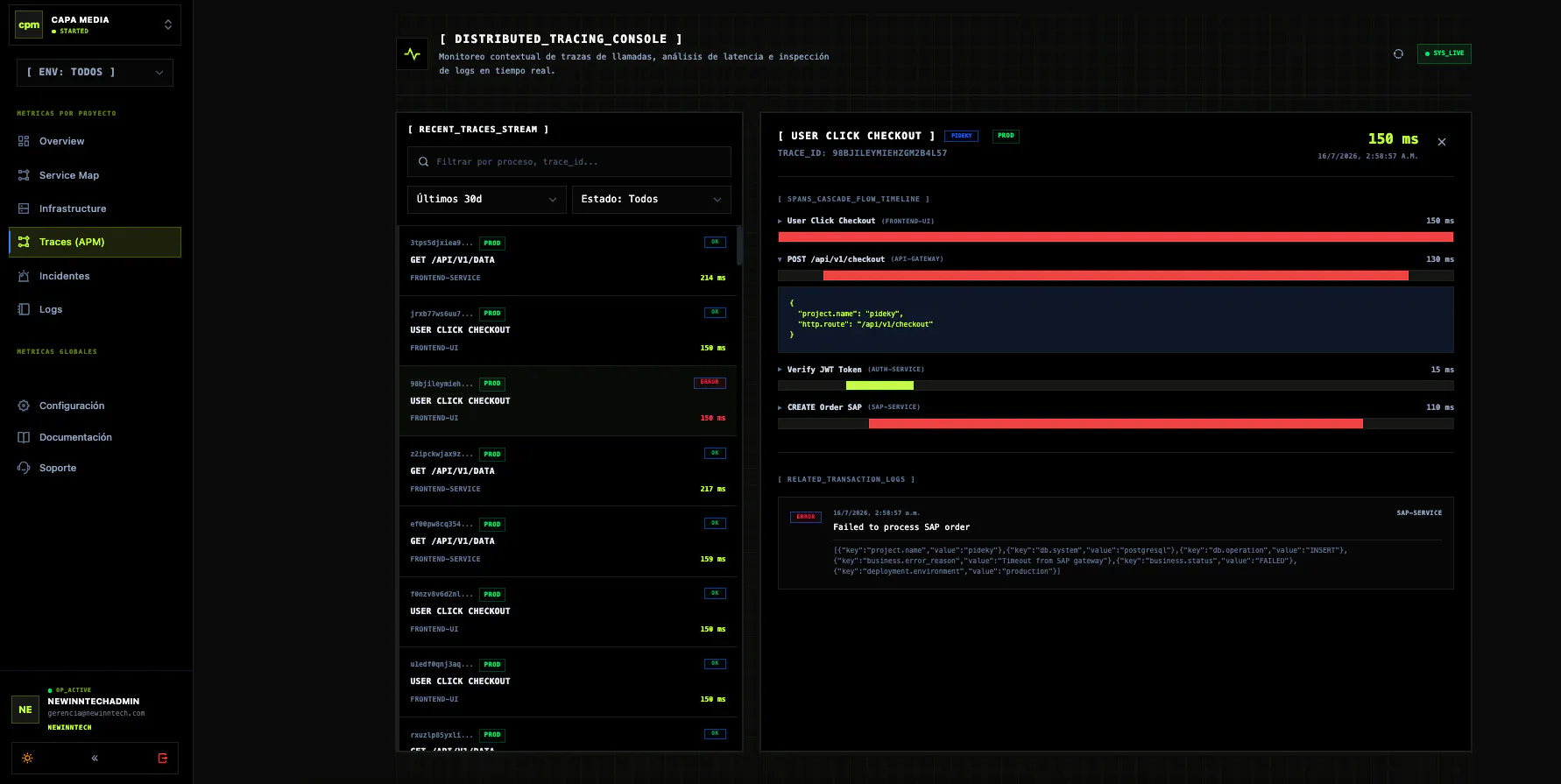The image size is (1561, 784).
Task: Go to Infrastructure menu item
Action: 95,208
